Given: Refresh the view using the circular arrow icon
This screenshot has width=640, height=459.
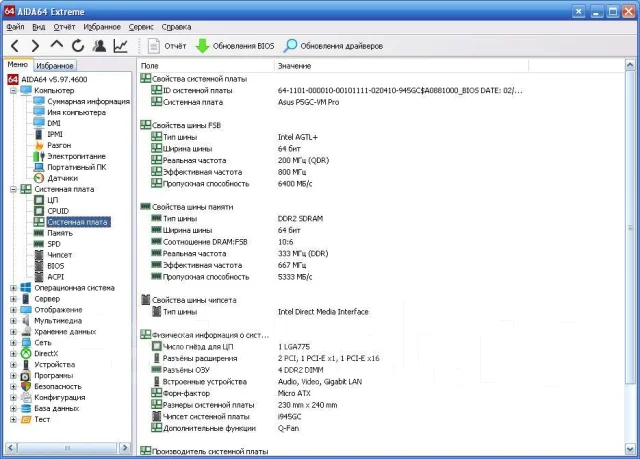Looking at the screenshot, I should click(x=78, y=46).
